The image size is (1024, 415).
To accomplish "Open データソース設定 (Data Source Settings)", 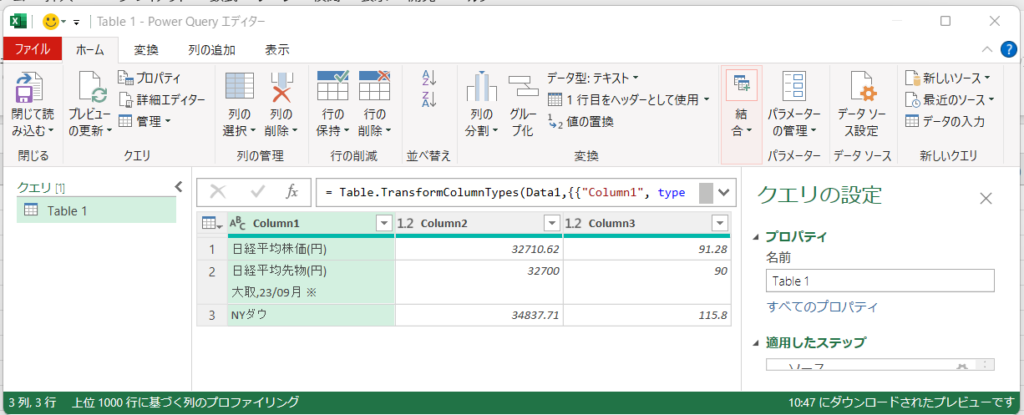I will coord(857,87).
